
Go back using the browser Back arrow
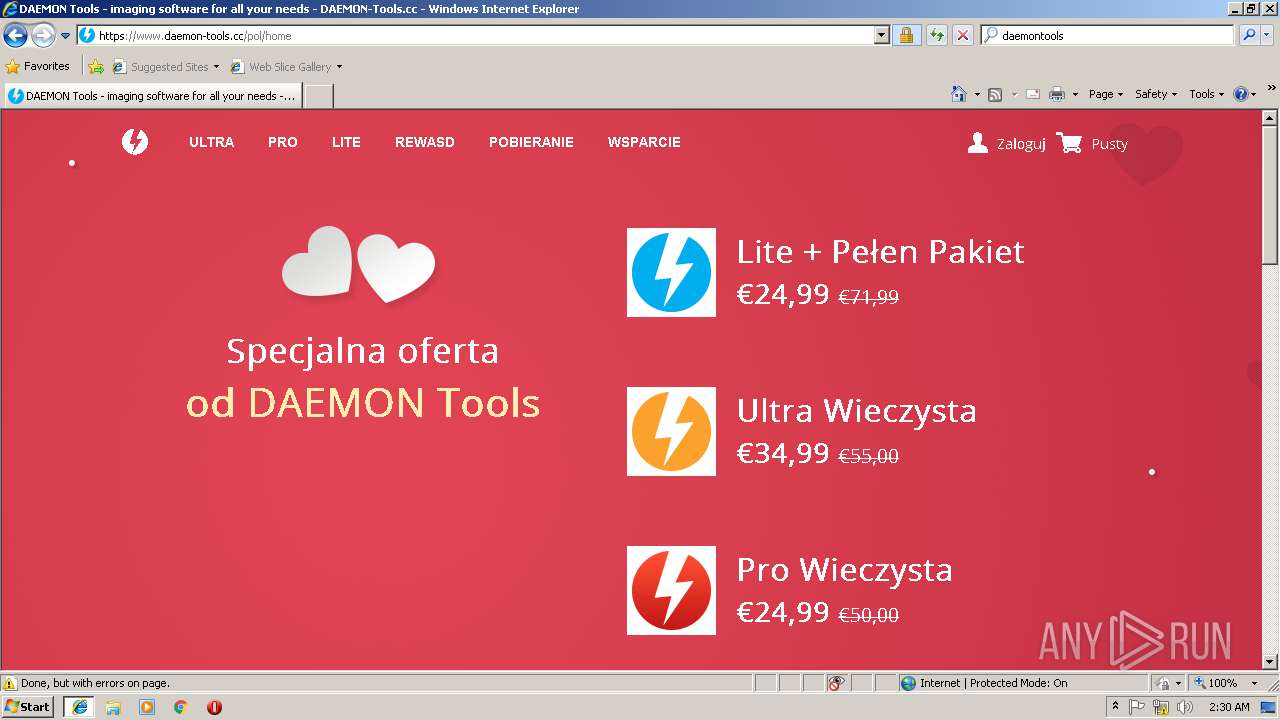pos(15,35)
